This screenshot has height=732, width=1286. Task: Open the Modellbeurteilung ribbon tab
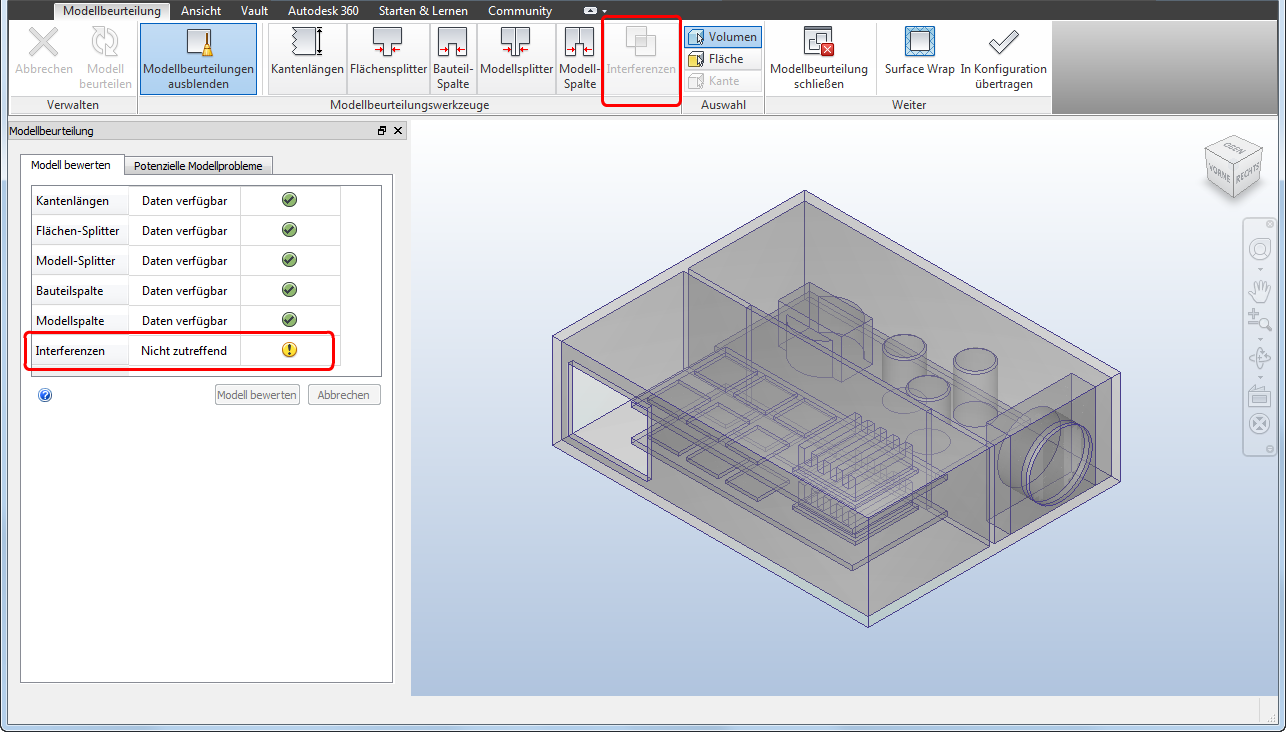click(x=112, y=11)
